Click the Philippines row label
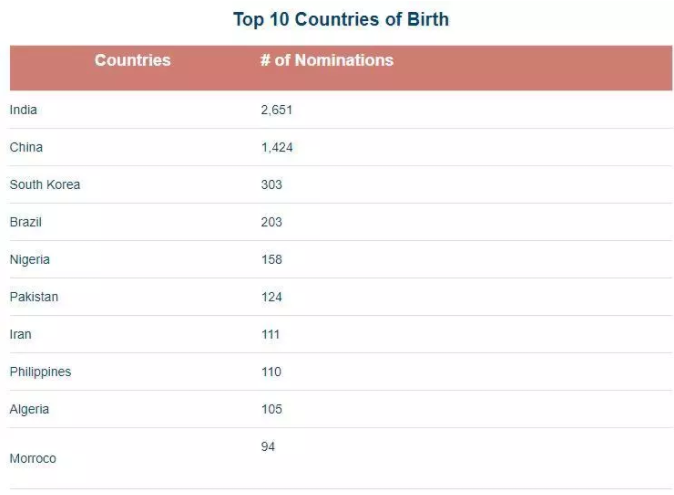 pyautogui.click(x=40, y=372)
